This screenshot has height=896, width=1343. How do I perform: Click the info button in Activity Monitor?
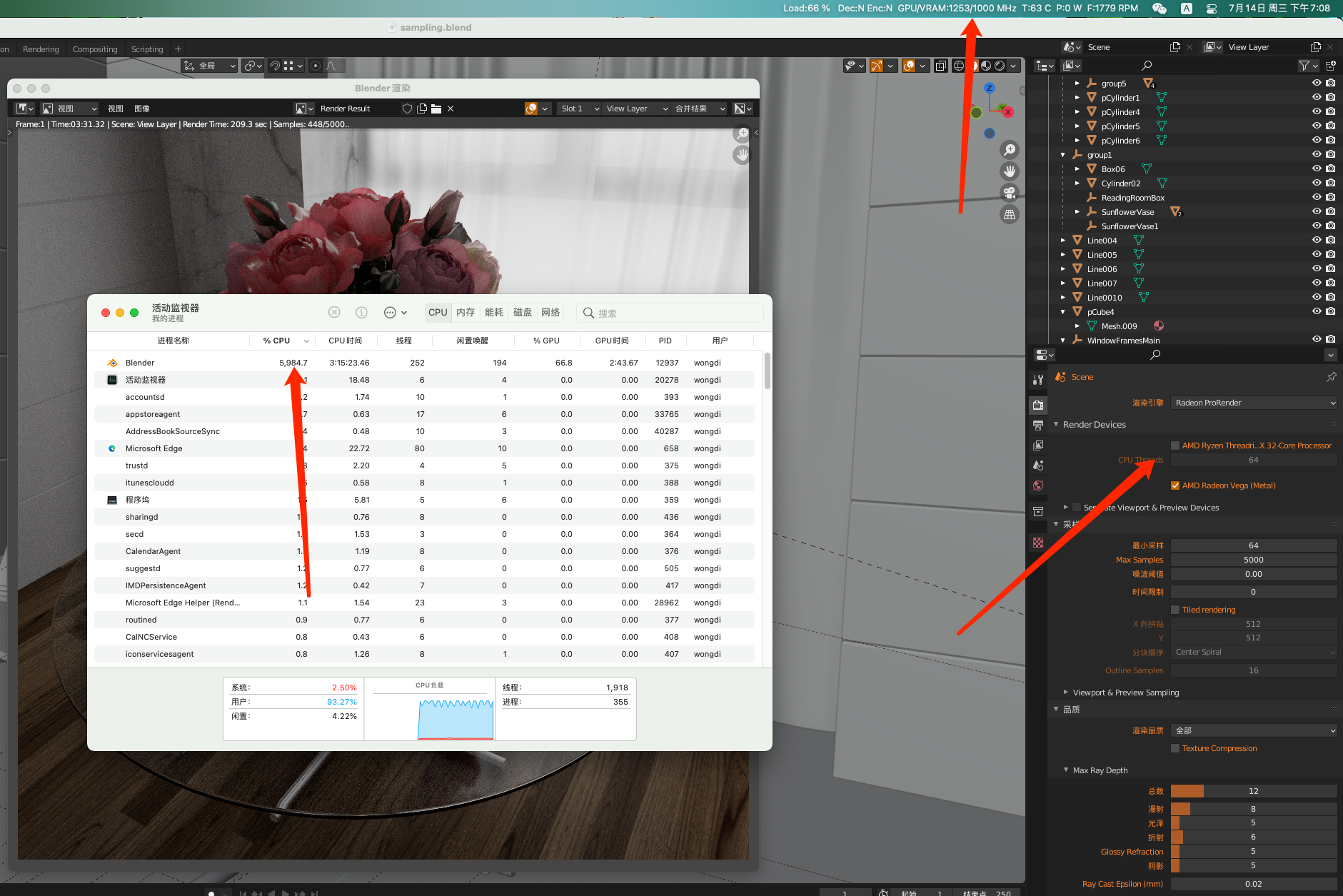361,312
